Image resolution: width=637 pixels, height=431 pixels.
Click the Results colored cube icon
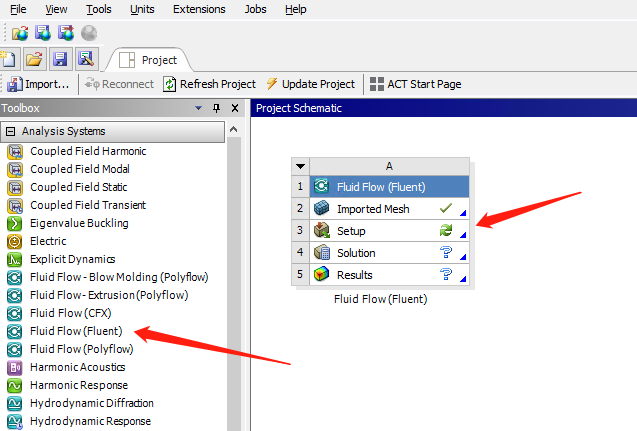(x=321, y=274)
